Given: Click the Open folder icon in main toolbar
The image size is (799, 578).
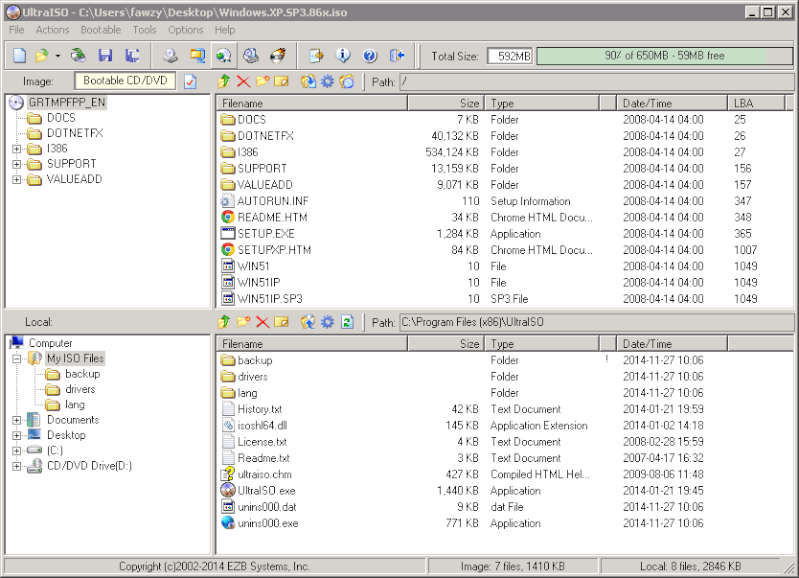Looking at the screenshot, I should tap(42, 56).
